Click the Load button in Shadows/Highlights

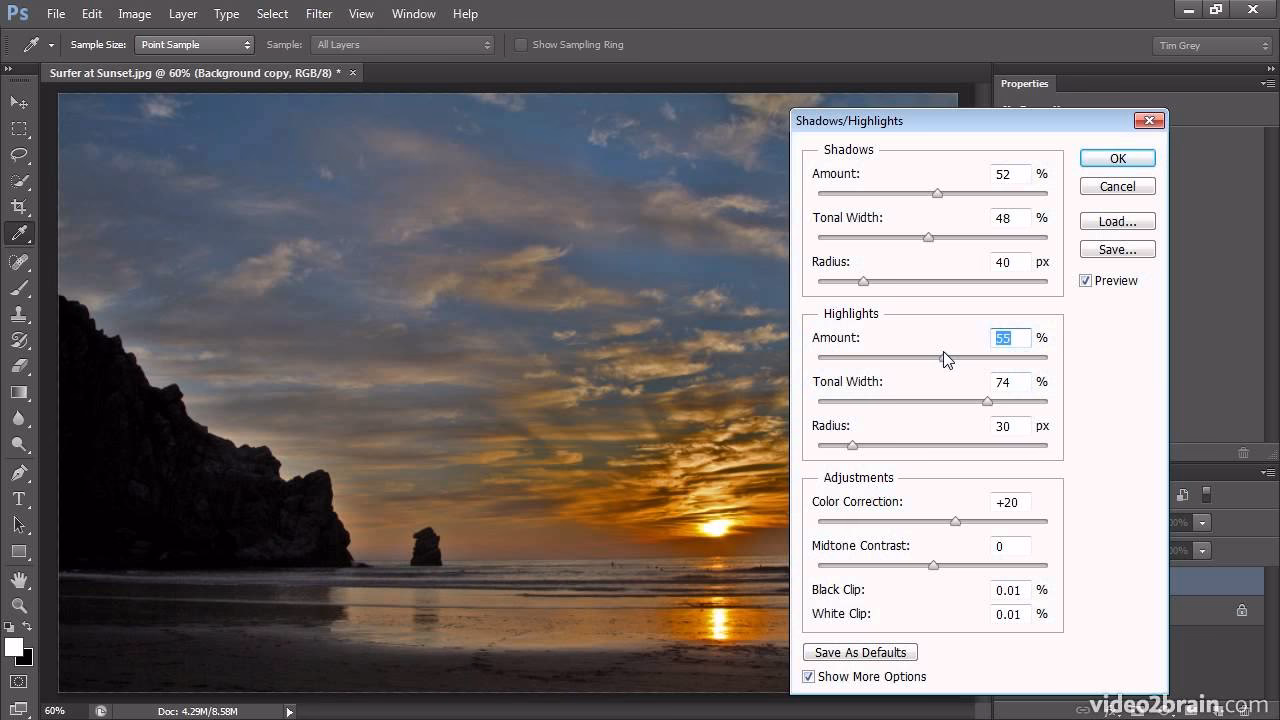pyautogui.click(x=1117, y=220)
